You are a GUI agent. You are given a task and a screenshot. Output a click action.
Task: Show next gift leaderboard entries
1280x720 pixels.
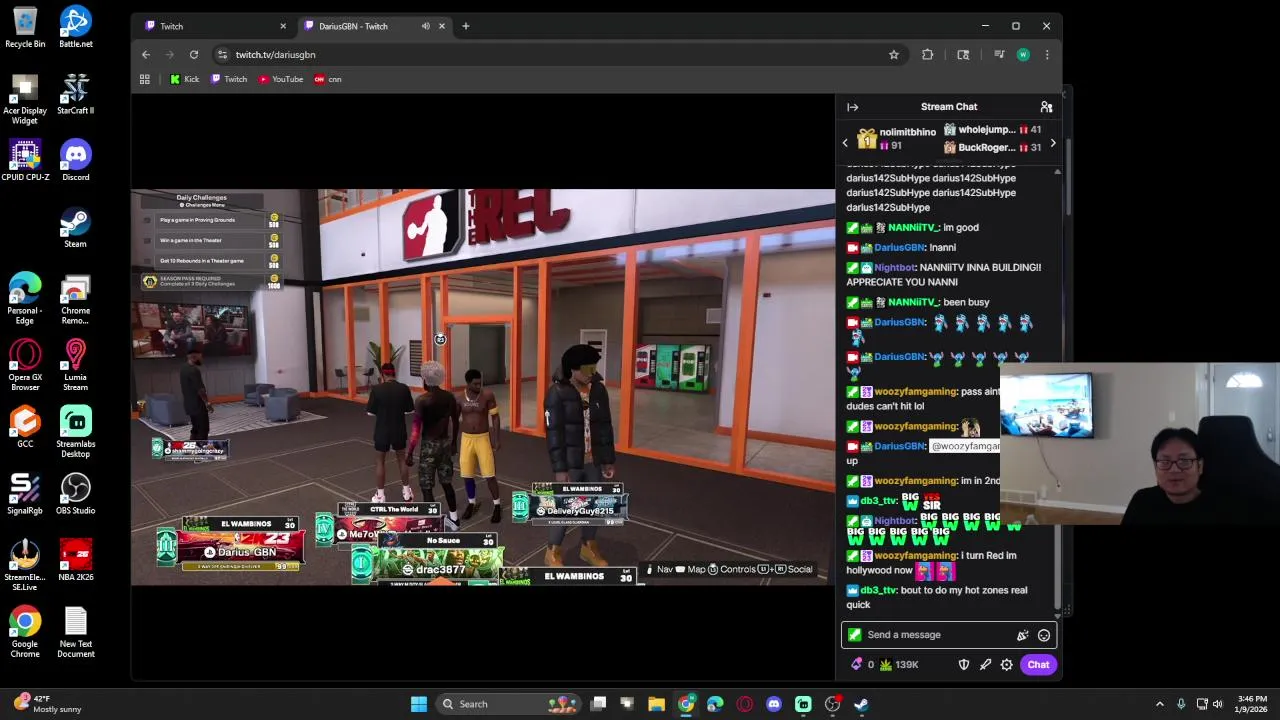tap(1052, 143)
